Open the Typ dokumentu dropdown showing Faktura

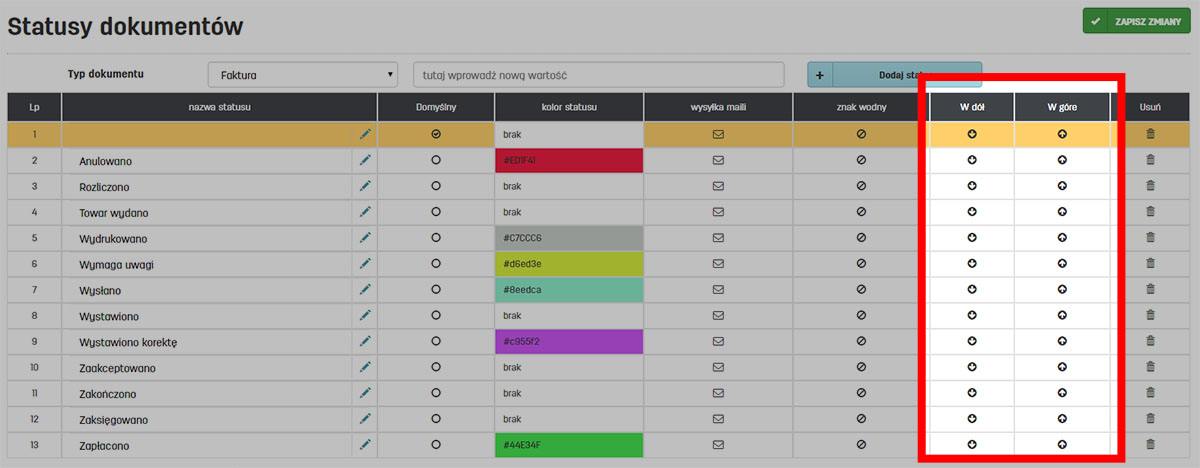click(x=303, y=74)
